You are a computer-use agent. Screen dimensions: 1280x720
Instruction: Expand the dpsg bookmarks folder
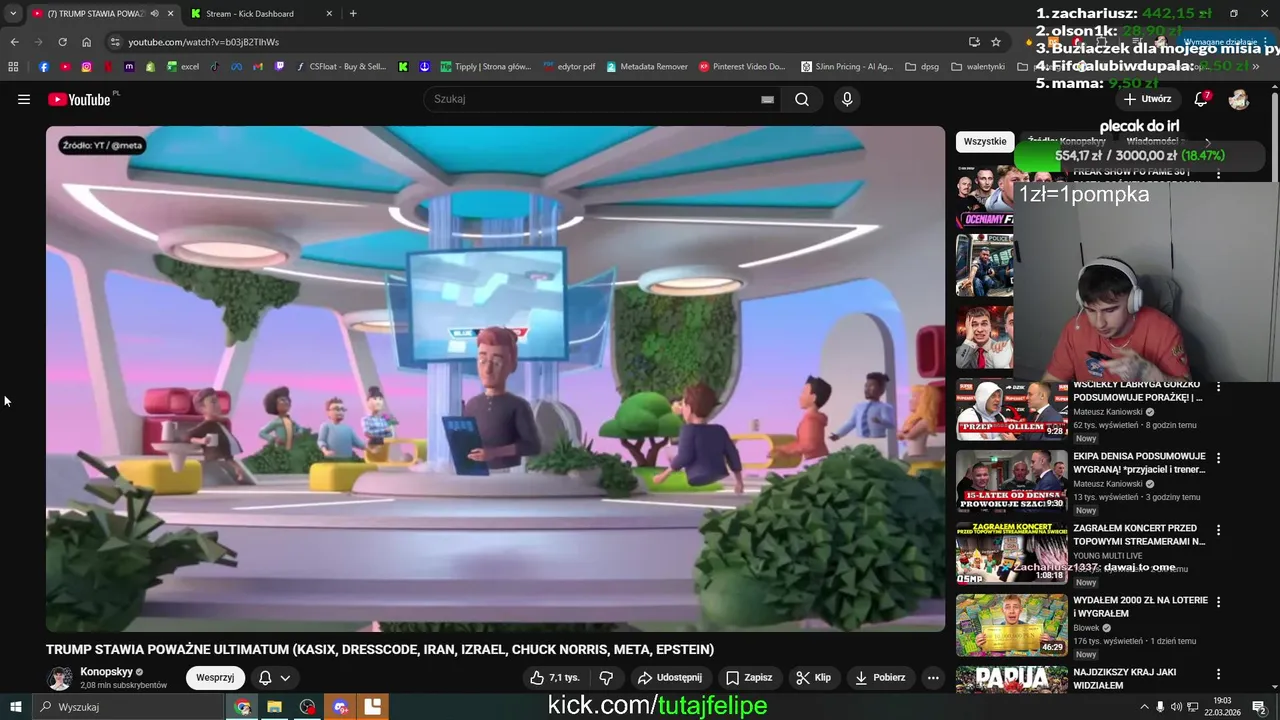click(922, 67)
